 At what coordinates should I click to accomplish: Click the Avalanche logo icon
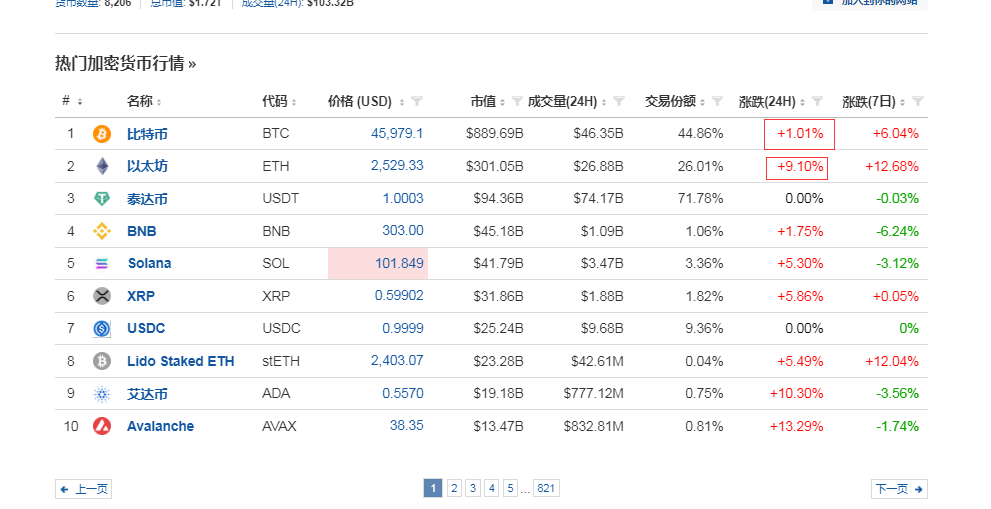[102, 426]
